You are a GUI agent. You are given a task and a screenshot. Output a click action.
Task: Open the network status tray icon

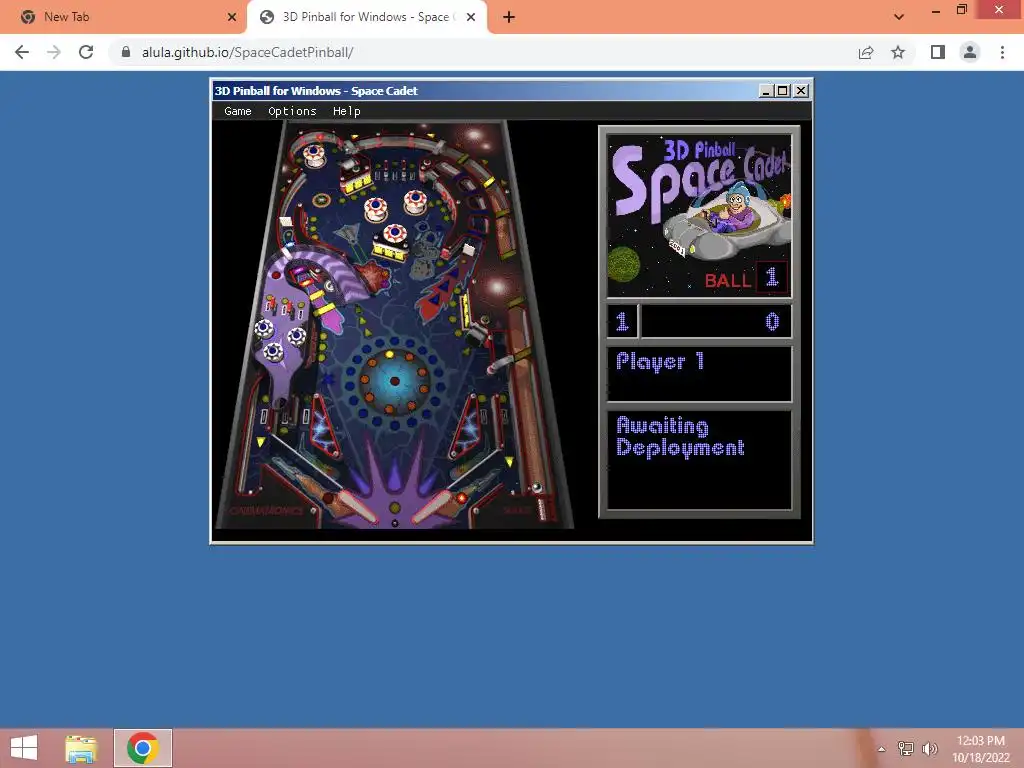pyautogui.click(x=905, y=749)
